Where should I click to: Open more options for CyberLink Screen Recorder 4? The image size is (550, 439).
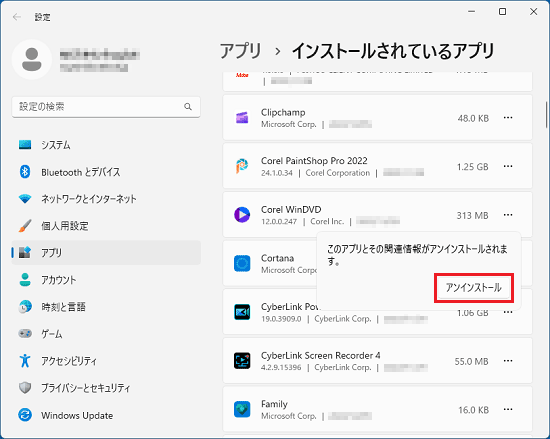[x=508, y=360]
